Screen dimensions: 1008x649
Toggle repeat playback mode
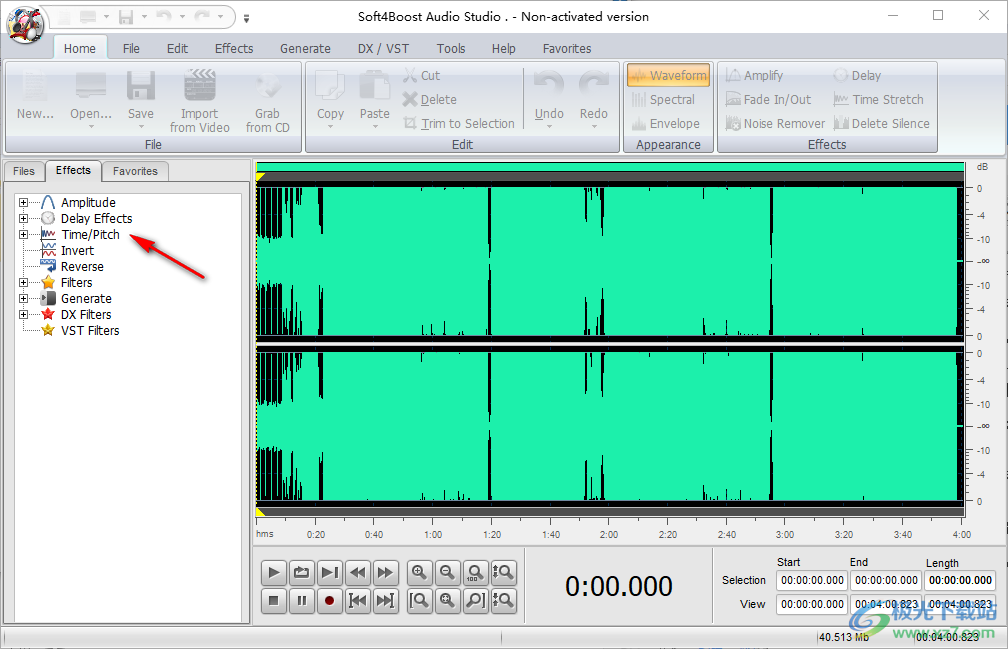coord(301,572)
